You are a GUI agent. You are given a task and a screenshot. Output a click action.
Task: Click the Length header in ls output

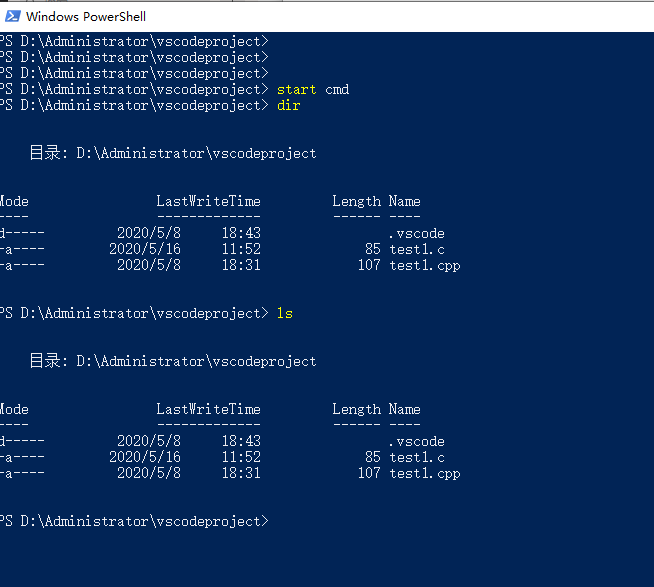coord(357,409)
